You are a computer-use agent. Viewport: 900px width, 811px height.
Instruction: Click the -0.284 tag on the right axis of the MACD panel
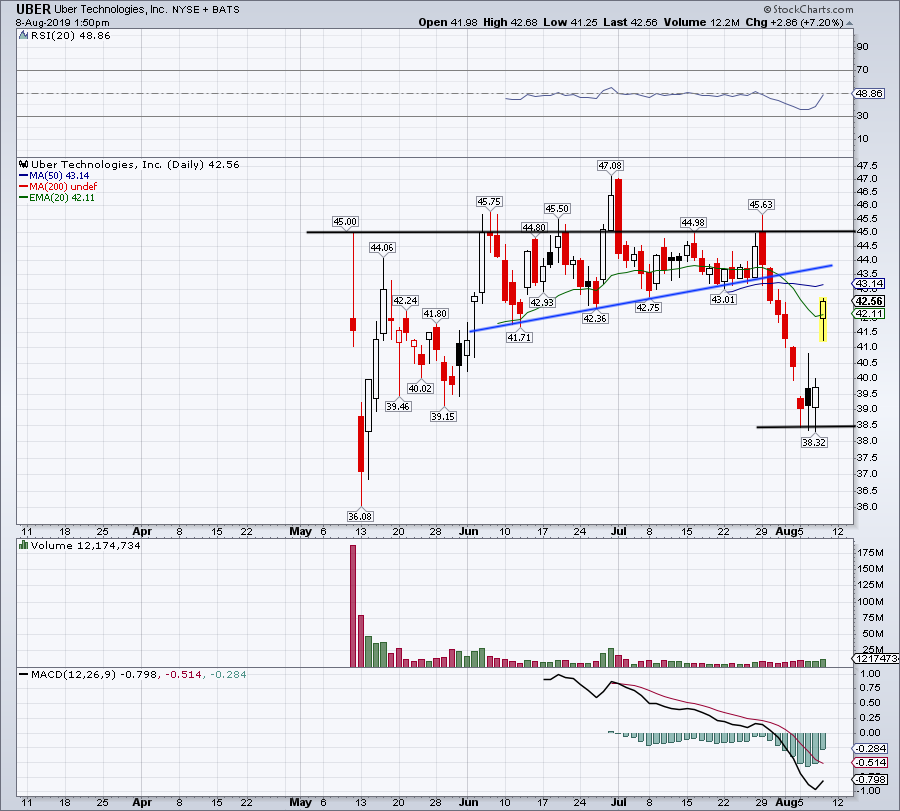click(x=870, y=749)
